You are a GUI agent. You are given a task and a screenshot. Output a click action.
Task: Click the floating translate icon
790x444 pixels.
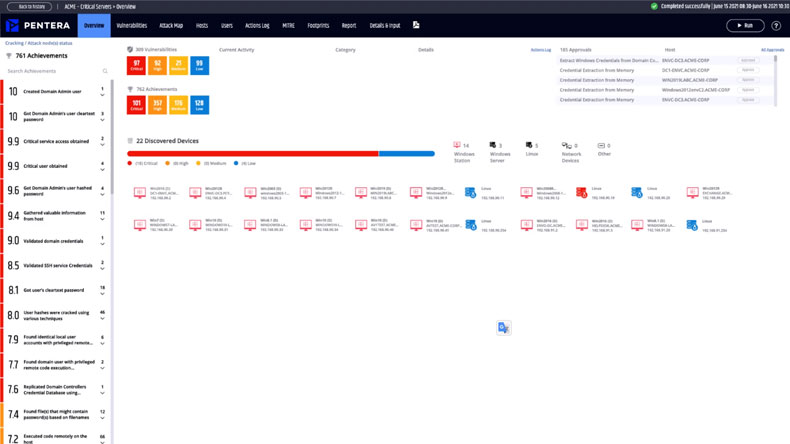(x=503, y=328)
